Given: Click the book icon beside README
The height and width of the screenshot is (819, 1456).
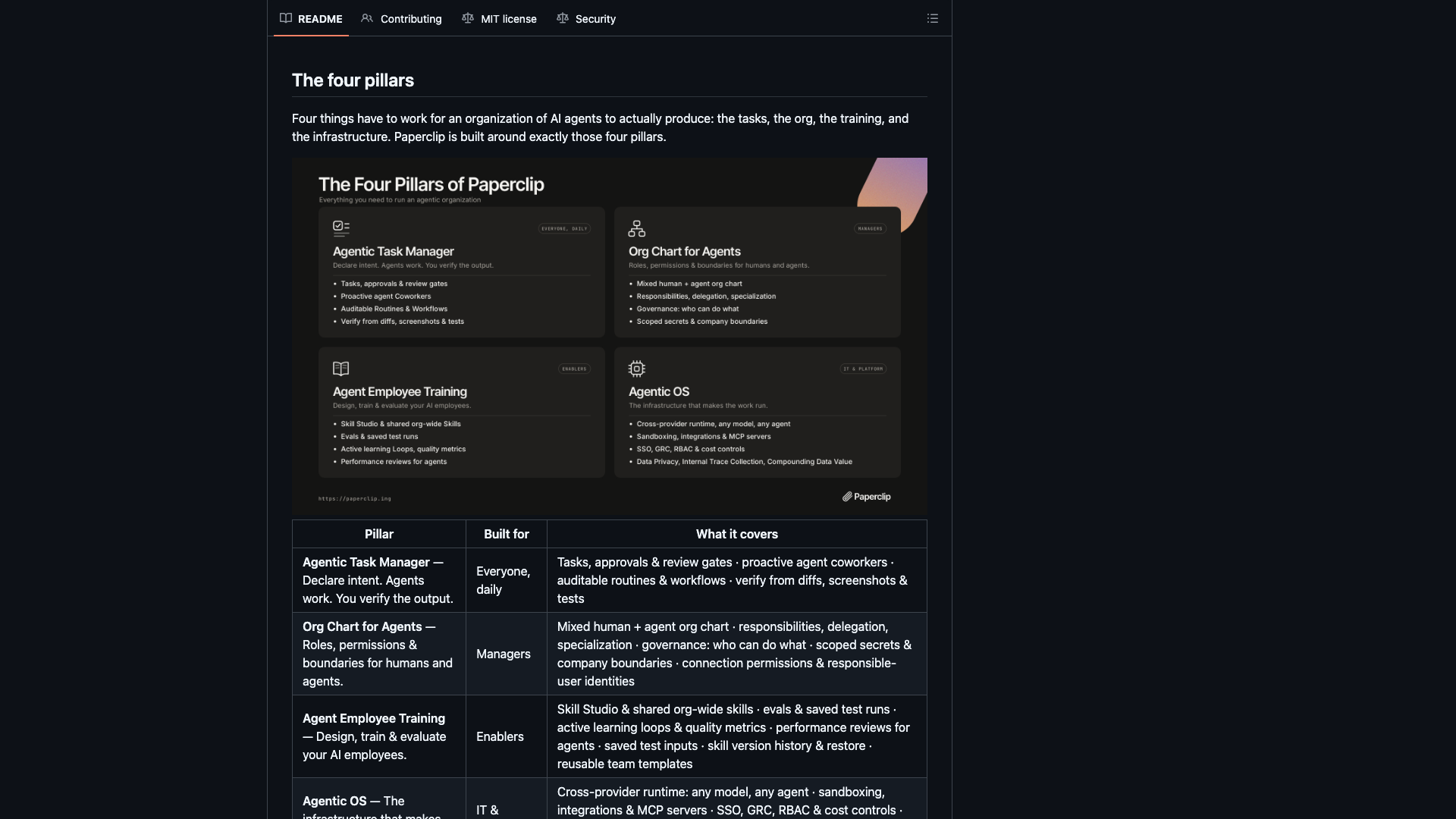Looking at the screenshot, I should tap(286, 18).
